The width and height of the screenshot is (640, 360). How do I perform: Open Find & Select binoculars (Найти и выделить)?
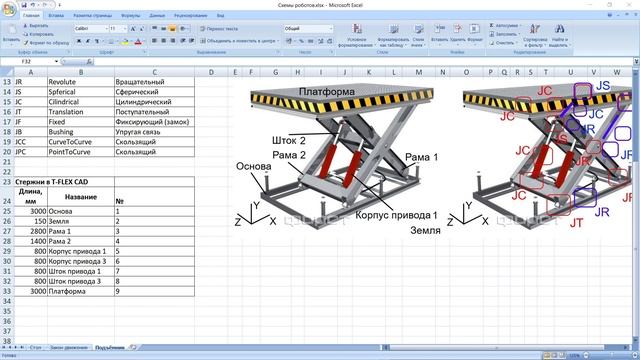click(560, 35)
